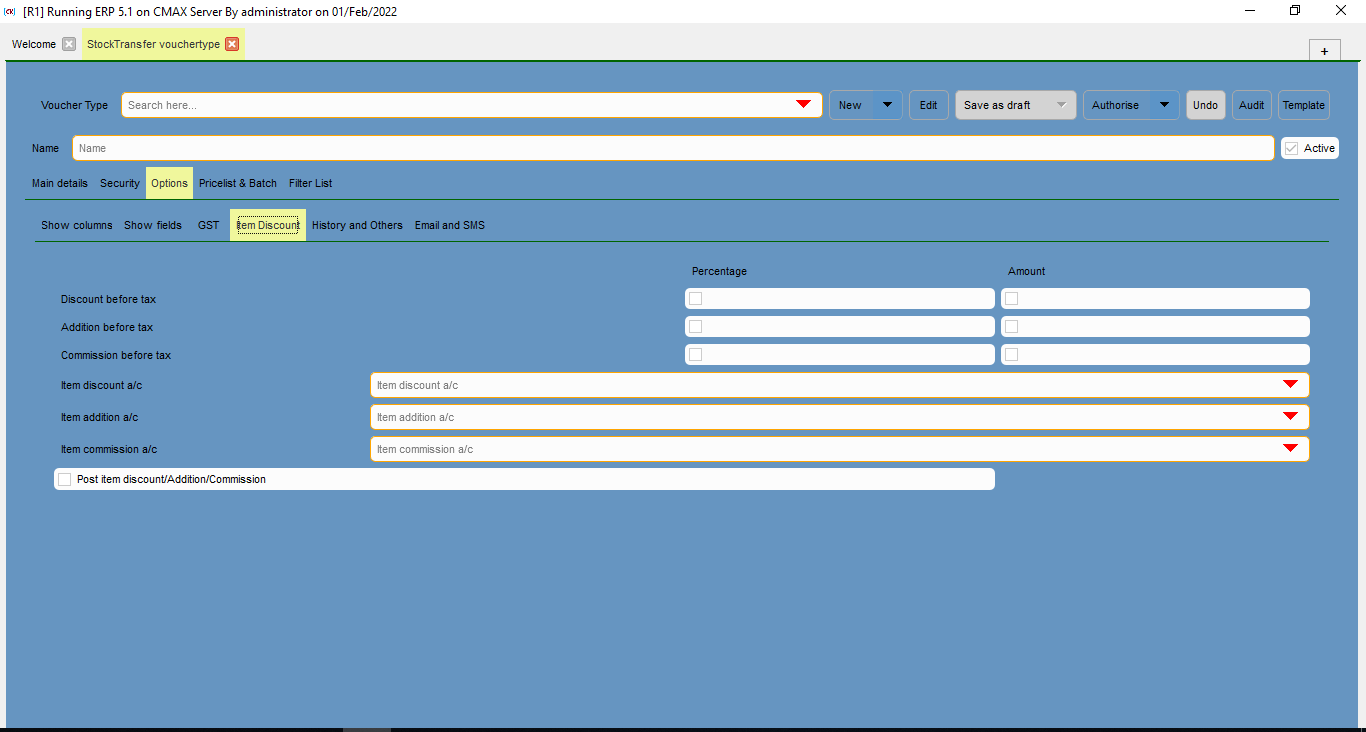
Task: Open the Voucher Type search dropdown arrow
Action: (x=803, y=104)
